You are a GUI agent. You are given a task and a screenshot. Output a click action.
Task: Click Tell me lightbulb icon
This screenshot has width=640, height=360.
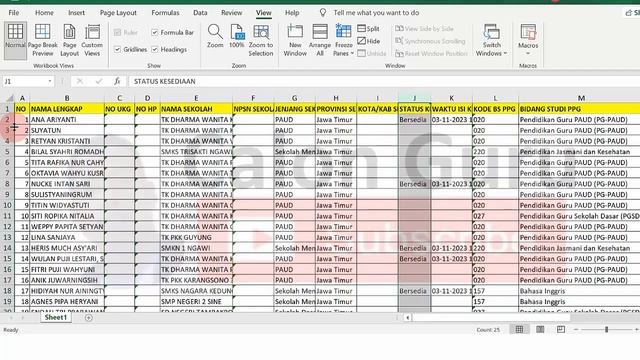[322, 13]
